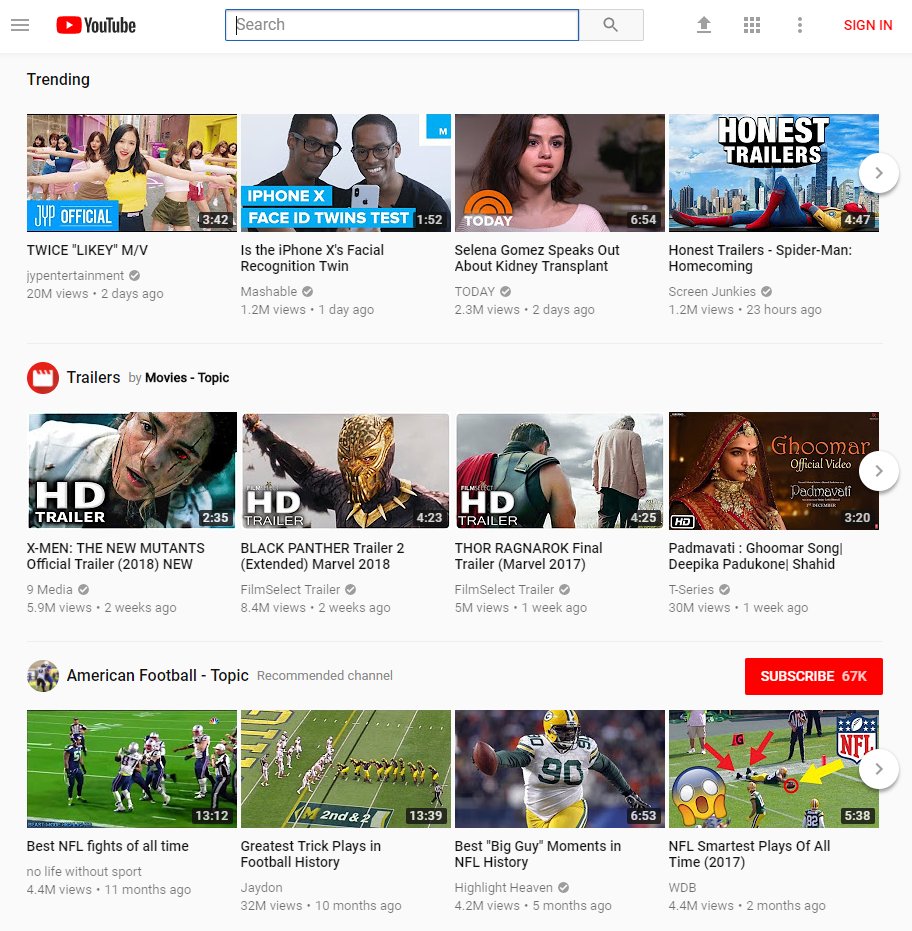Show next videos in Trailers row
The image size is (912, 931).
879,471
